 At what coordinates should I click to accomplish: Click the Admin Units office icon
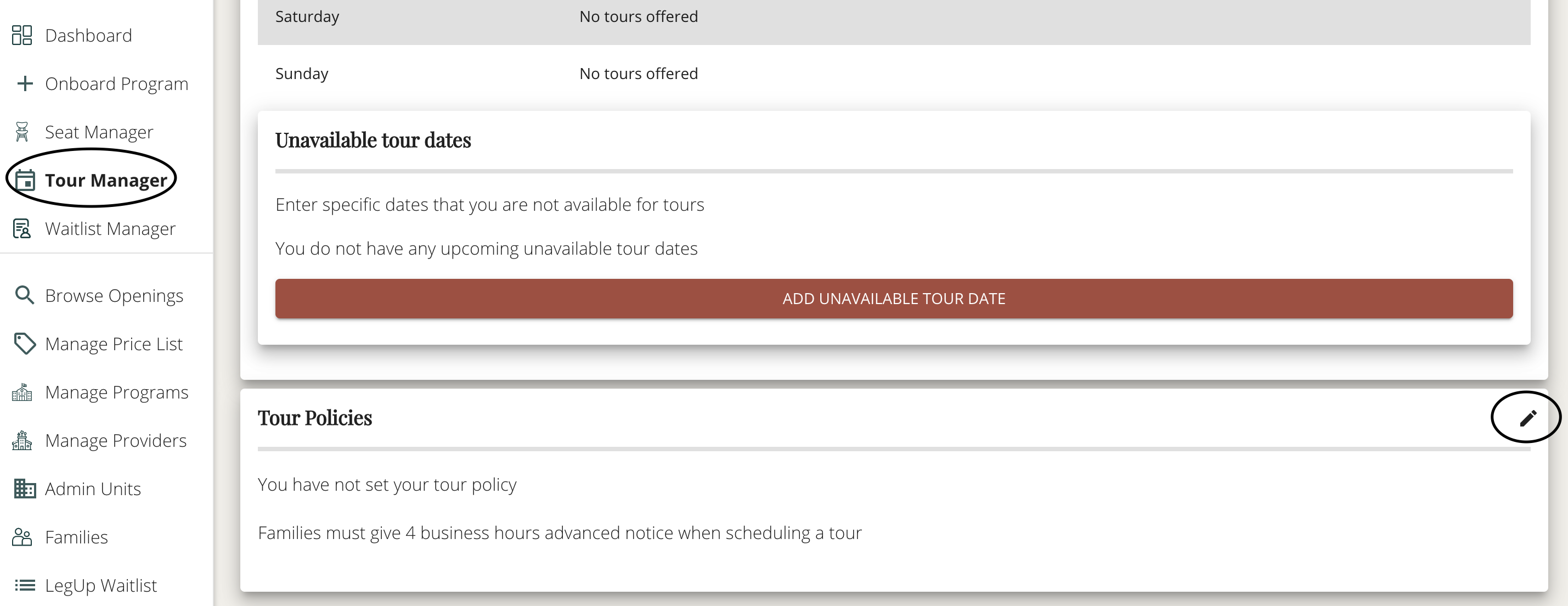pyautogui.click(x=24, y=489)
